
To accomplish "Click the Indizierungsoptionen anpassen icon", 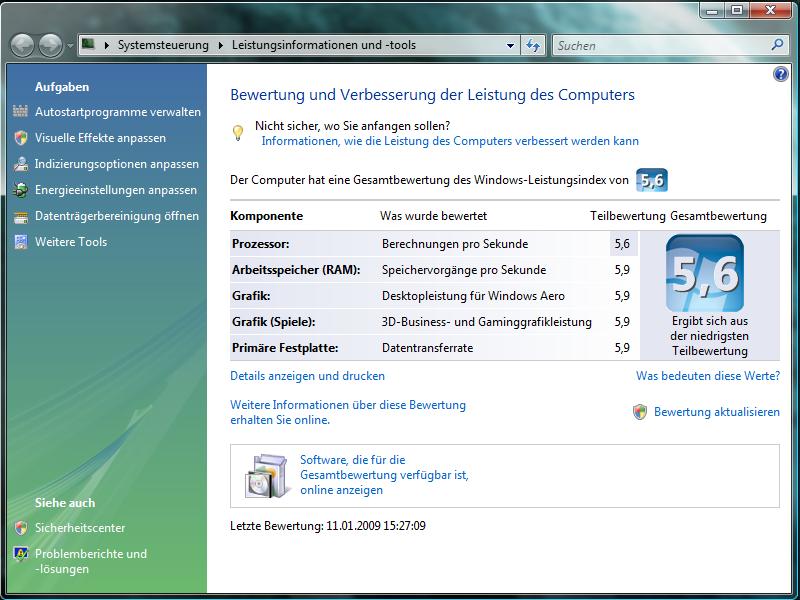I will pyautogui.click(x=21, y=164).
